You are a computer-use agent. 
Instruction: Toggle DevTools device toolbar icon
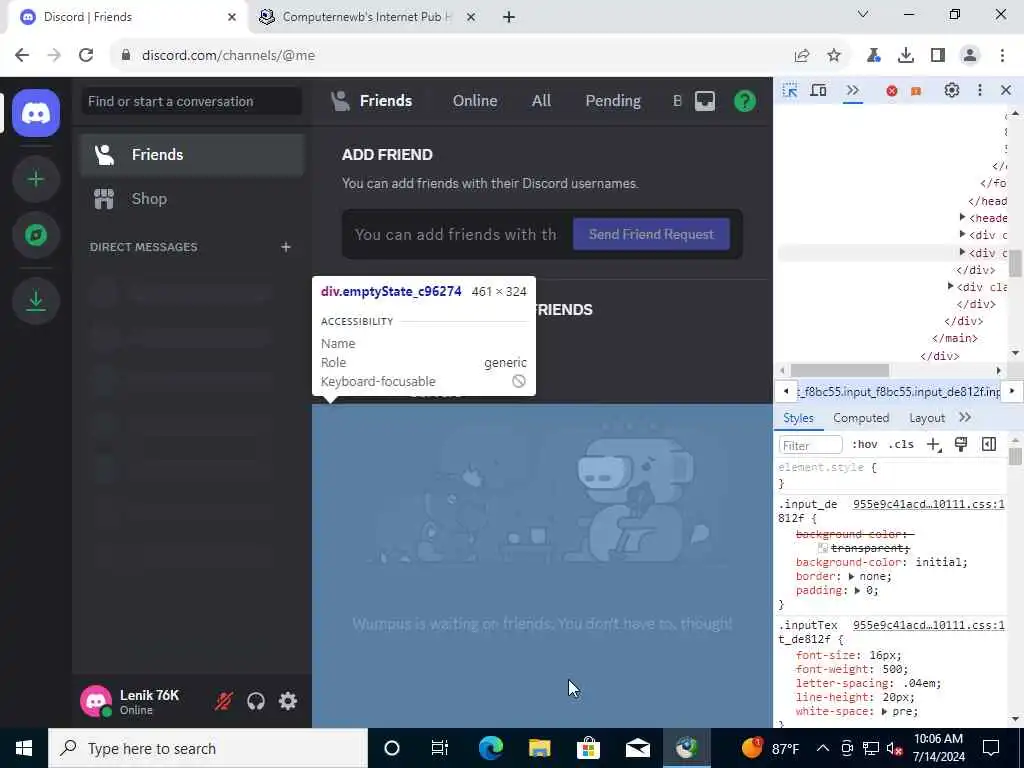coord(818,90)
